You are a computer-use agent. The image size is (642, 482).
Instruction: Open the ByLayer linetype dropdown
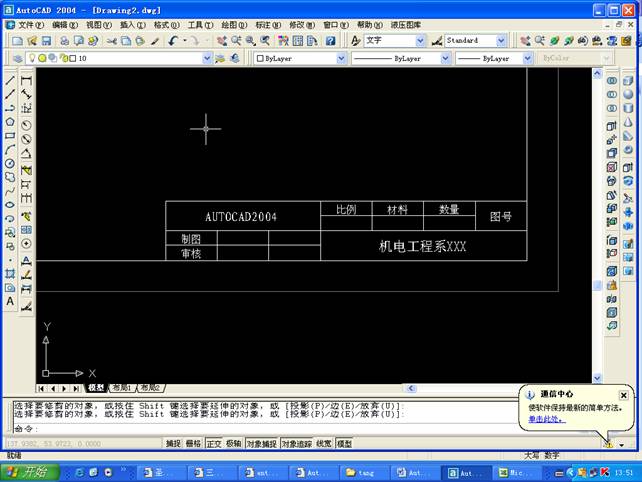pyautogui.click(x=445, y=59)
